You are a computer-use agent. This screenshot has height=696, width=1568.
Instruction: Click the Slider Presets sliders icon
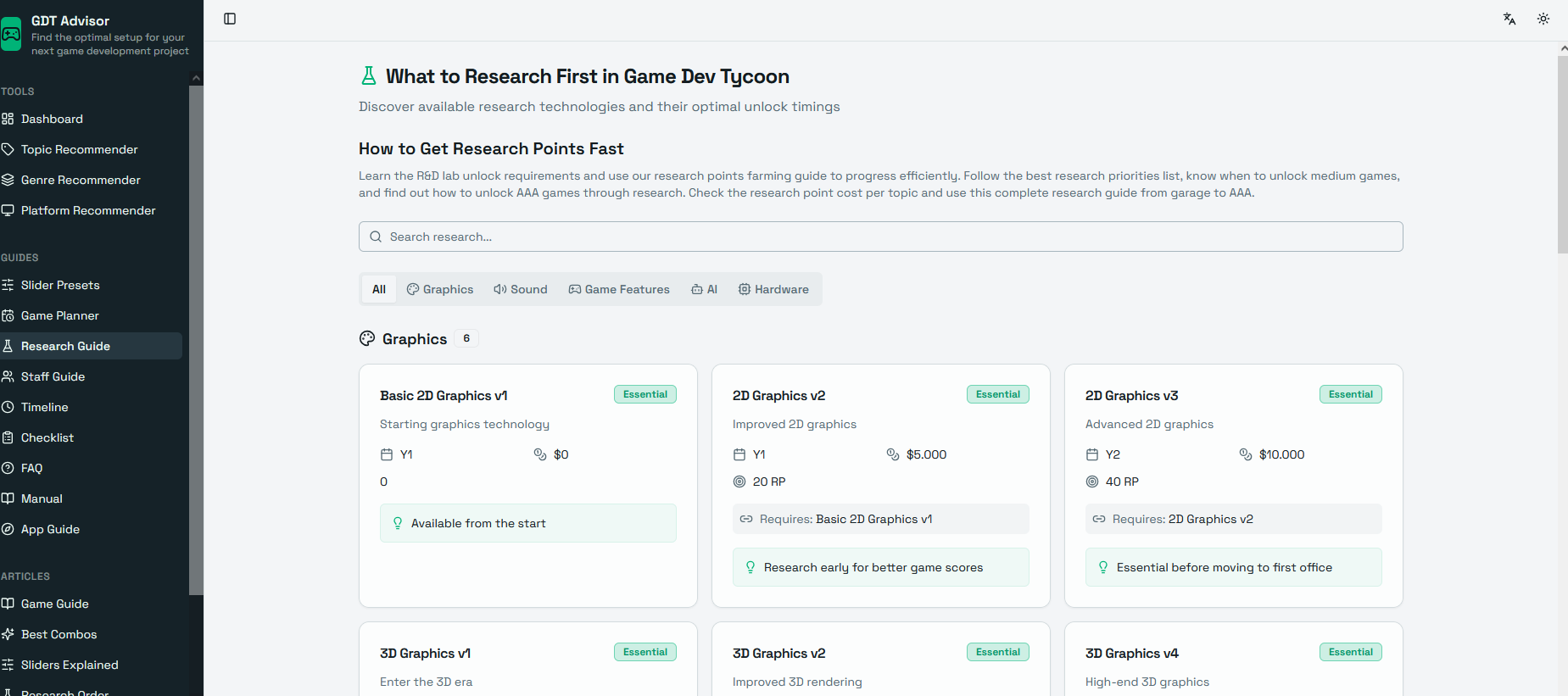coord(8,285)
